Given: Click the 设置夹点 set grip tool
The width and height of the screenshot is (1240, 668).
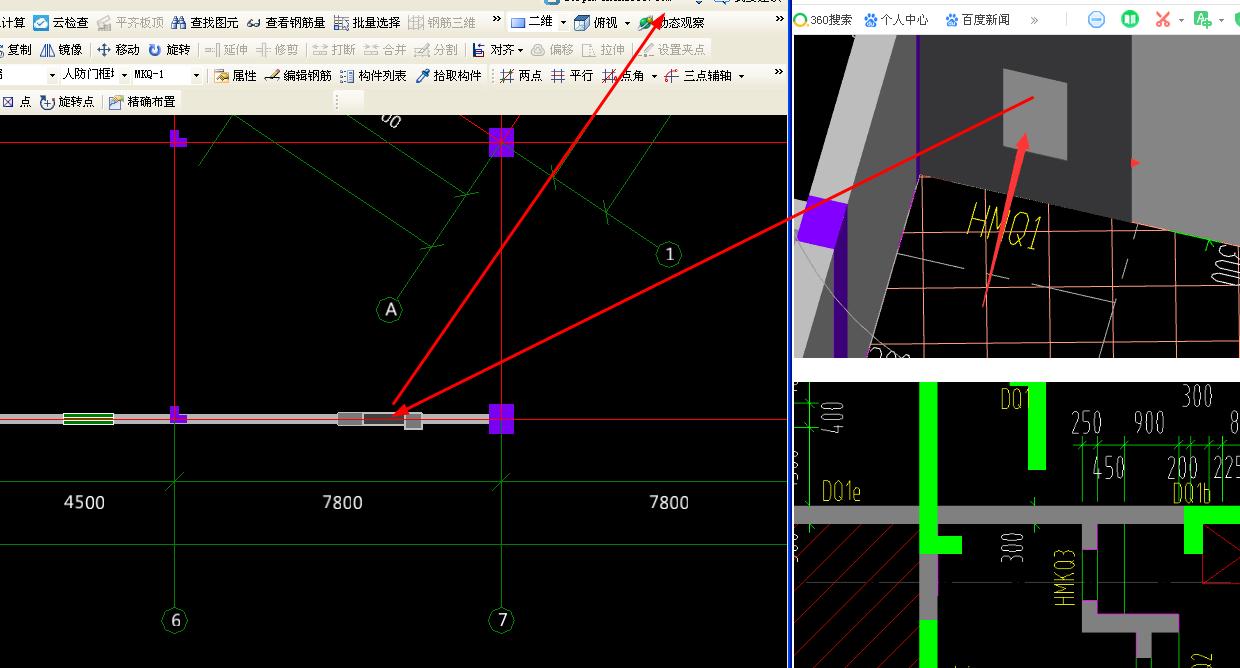Looking at the screenshot, I should tap(674, 49).
